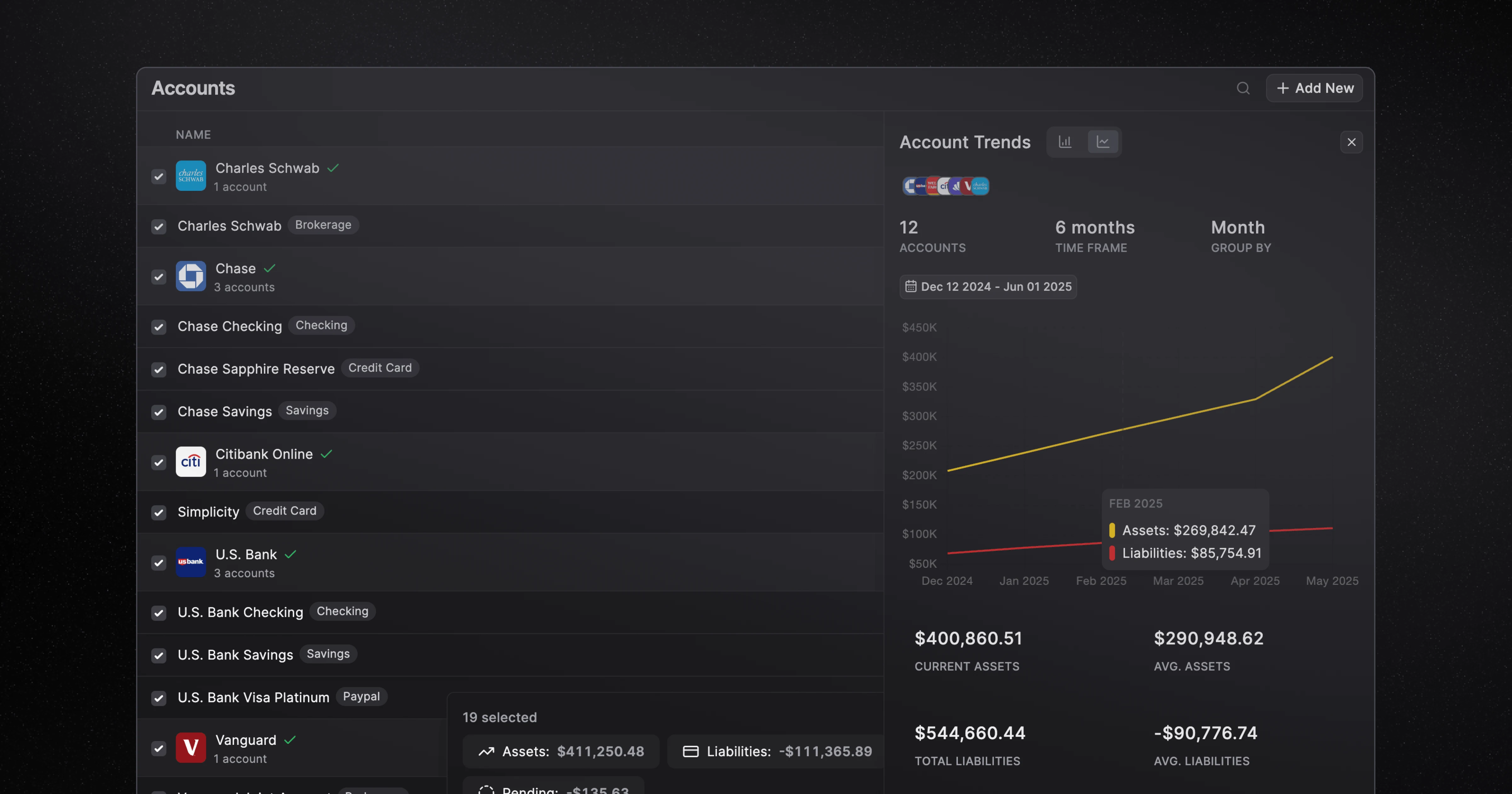The height and width of the screenshot is (794, 1512).
Task: Click the Chase bank logo icon
Action: click(191, 276)
